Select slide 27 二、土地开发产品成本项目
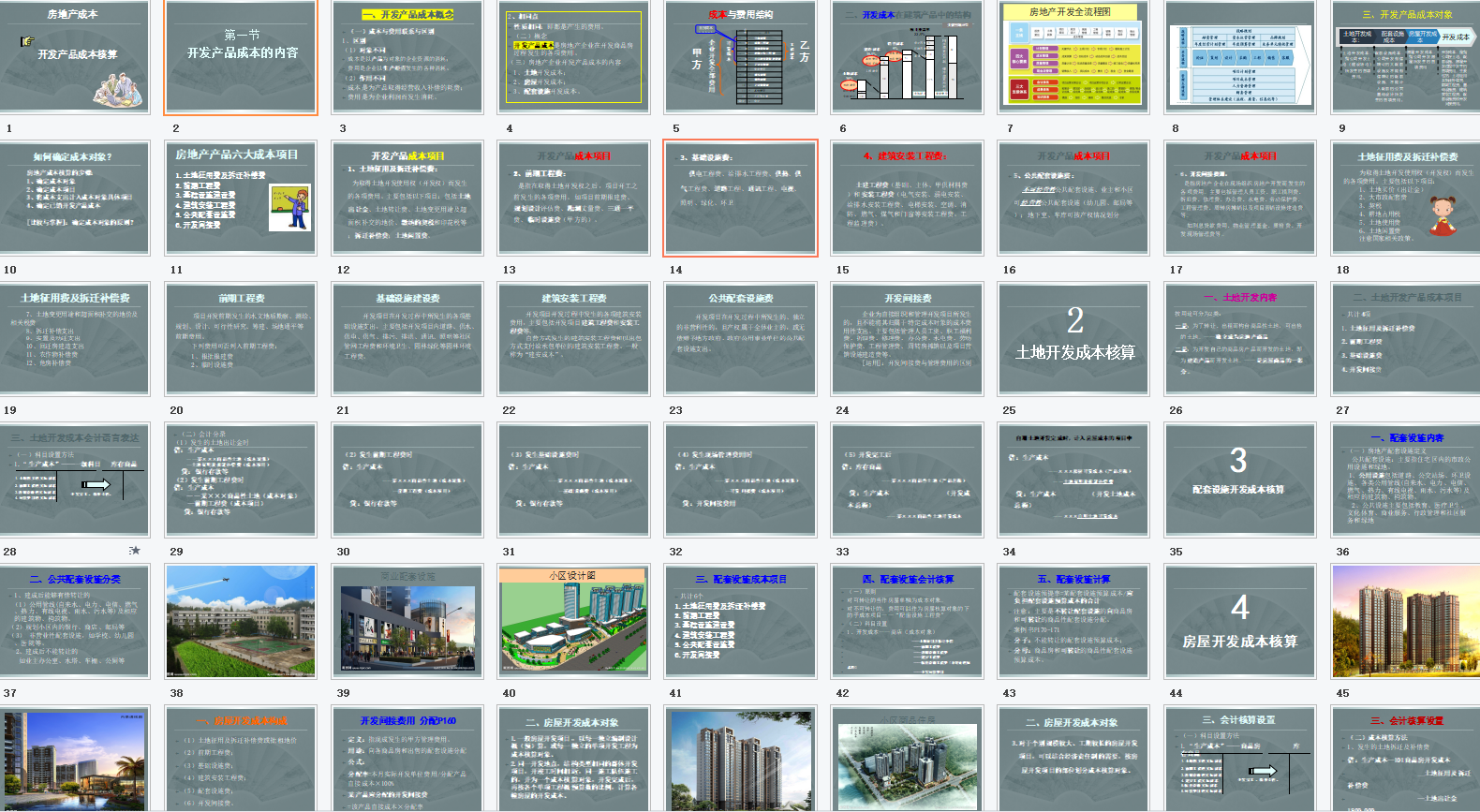Screen dimensions: 1480x812 1406,339
